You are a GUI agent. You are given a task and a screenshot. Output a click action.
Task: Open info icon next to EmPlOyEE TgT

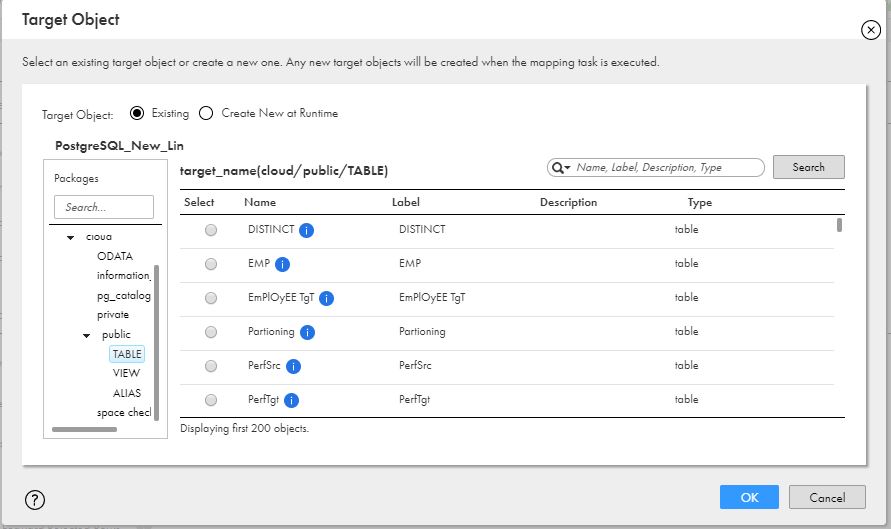click(326, 298)
